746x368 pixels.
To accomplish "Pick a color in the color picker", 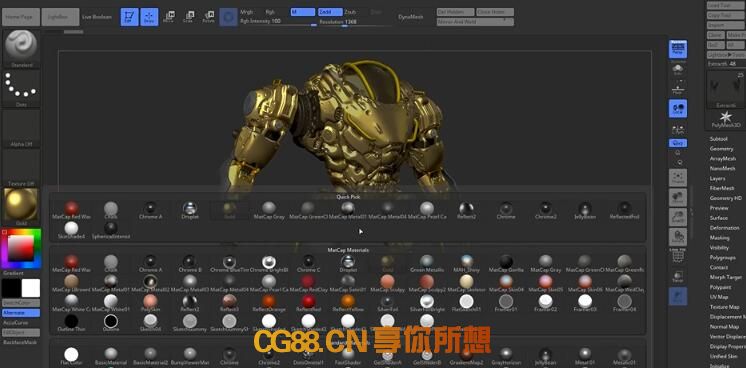I will [21, 249].
